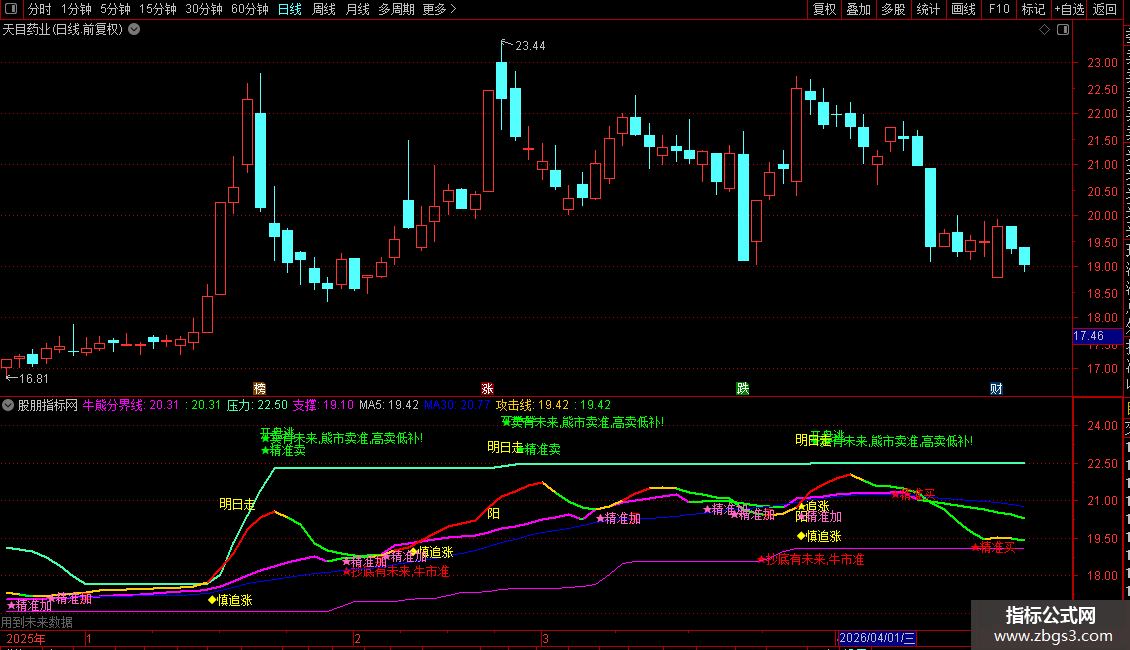Click the 榜 marker below the price chart

pyautogui.click(x=259, y=388)
